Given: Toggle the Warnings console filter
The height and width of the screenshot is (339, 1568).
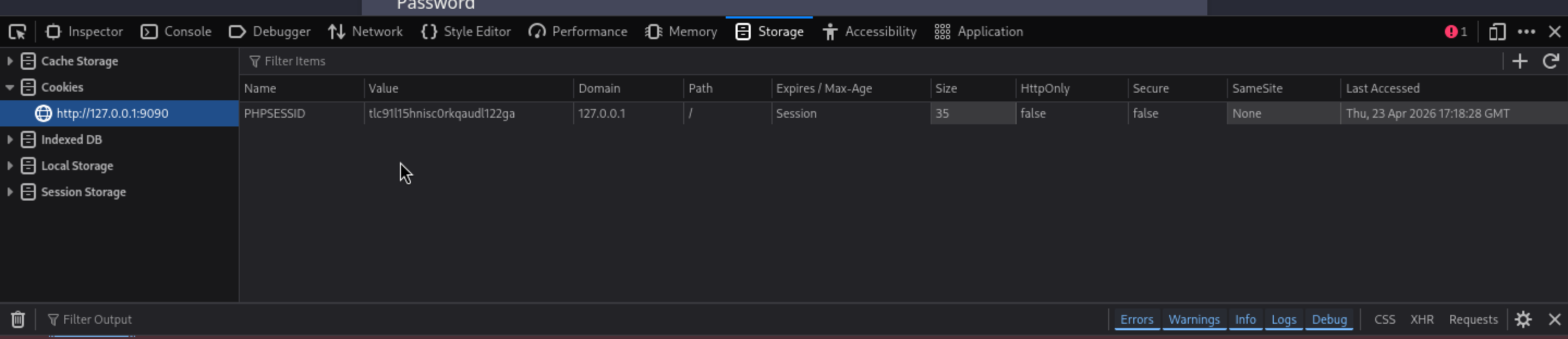Looking at the screenshot, I should [1194, 319].
